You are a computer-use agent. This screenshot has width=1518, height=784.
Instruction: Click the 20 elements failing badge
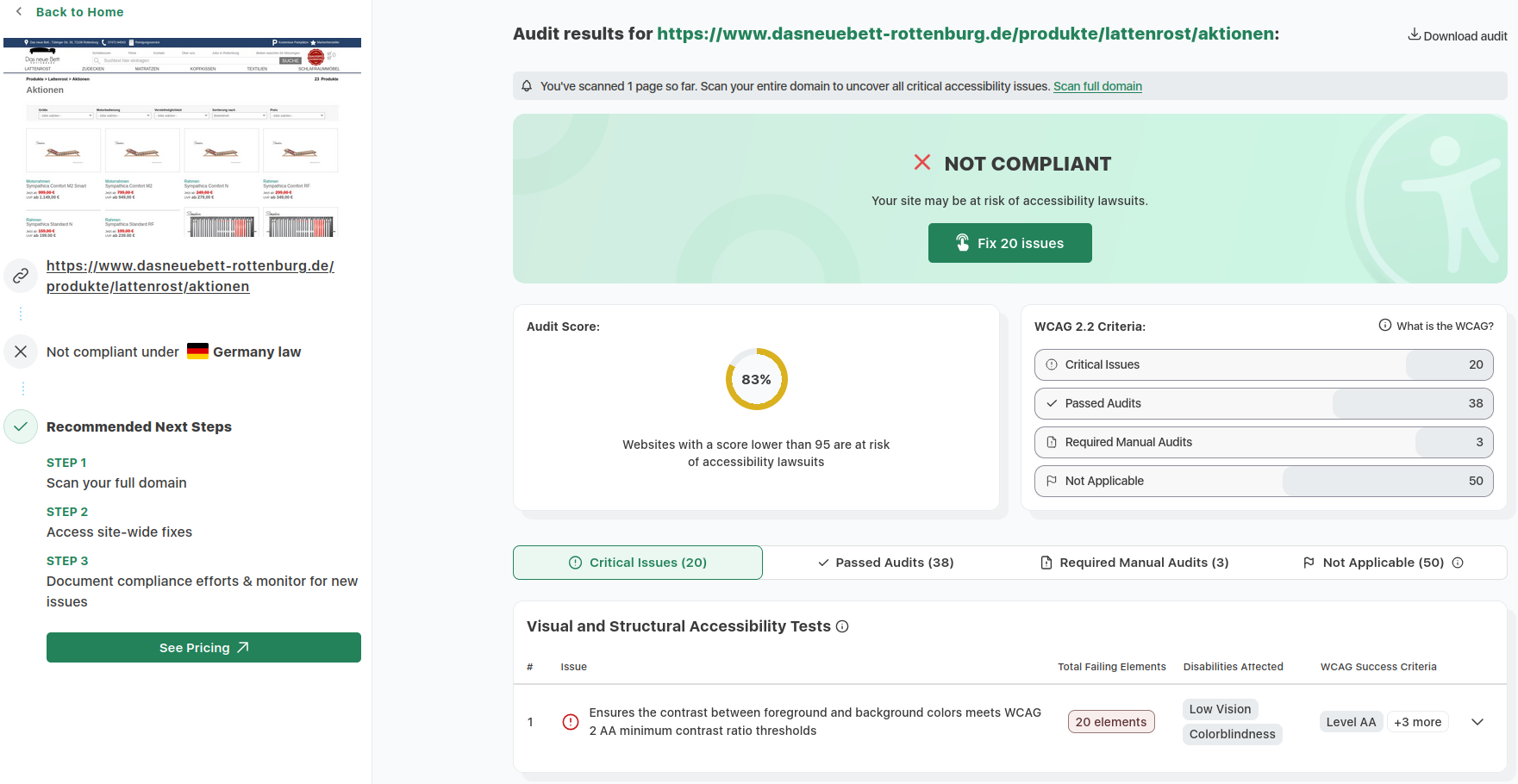point(1111,722)
